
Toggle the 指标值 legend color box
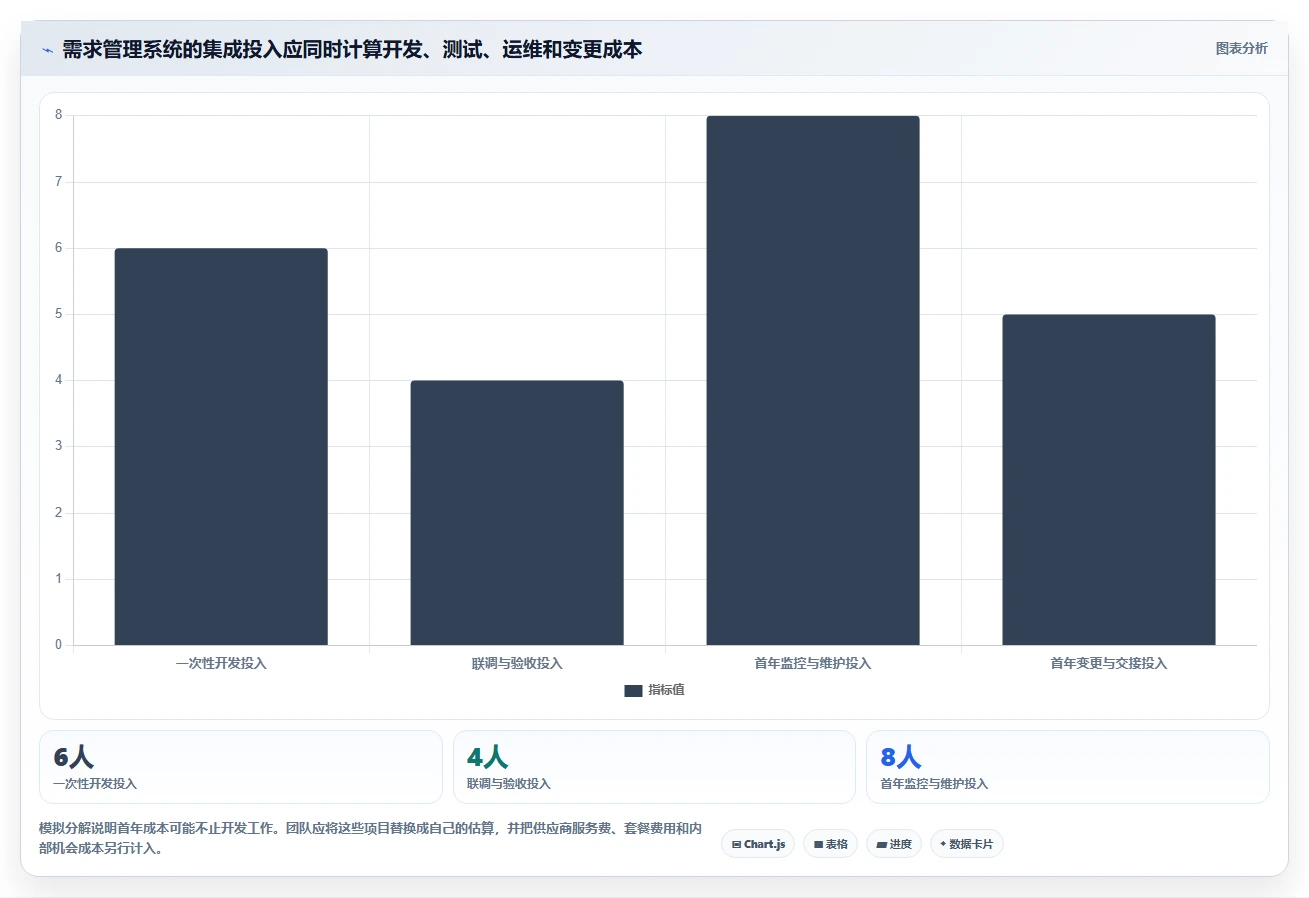click(633, 690)
